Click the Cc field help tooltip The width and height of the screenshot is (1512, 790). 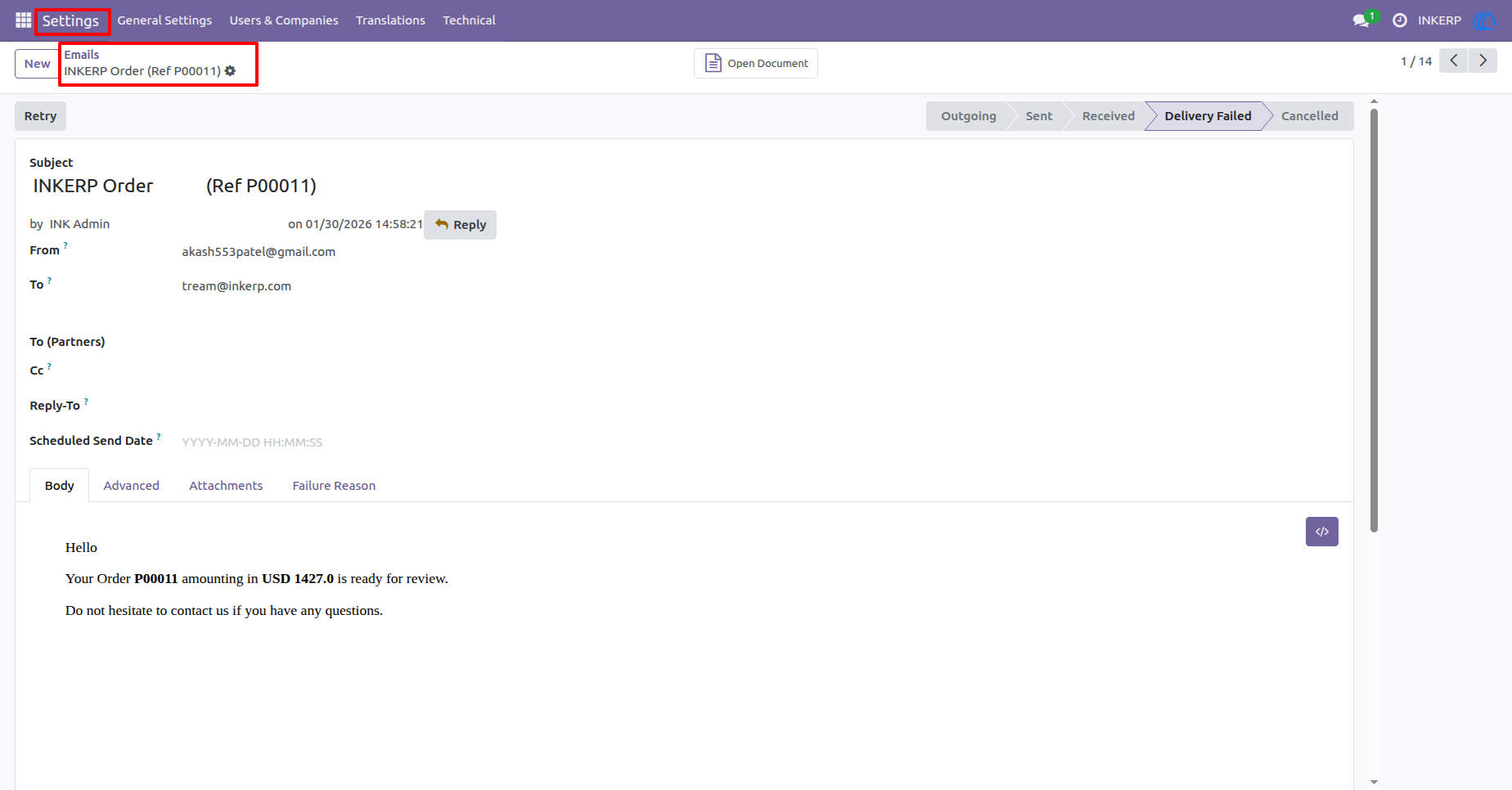pyautogui.click(x=49, y=366)
